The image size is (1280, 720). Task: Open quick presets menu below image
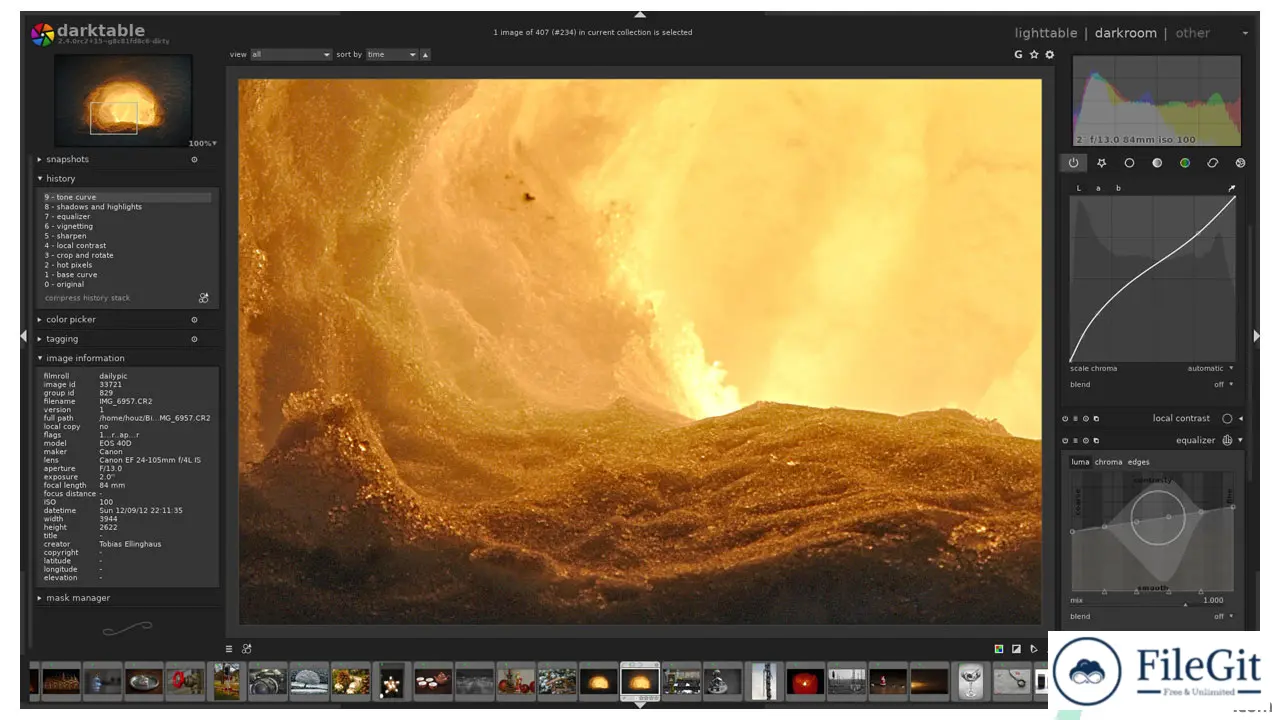(229, 649)
